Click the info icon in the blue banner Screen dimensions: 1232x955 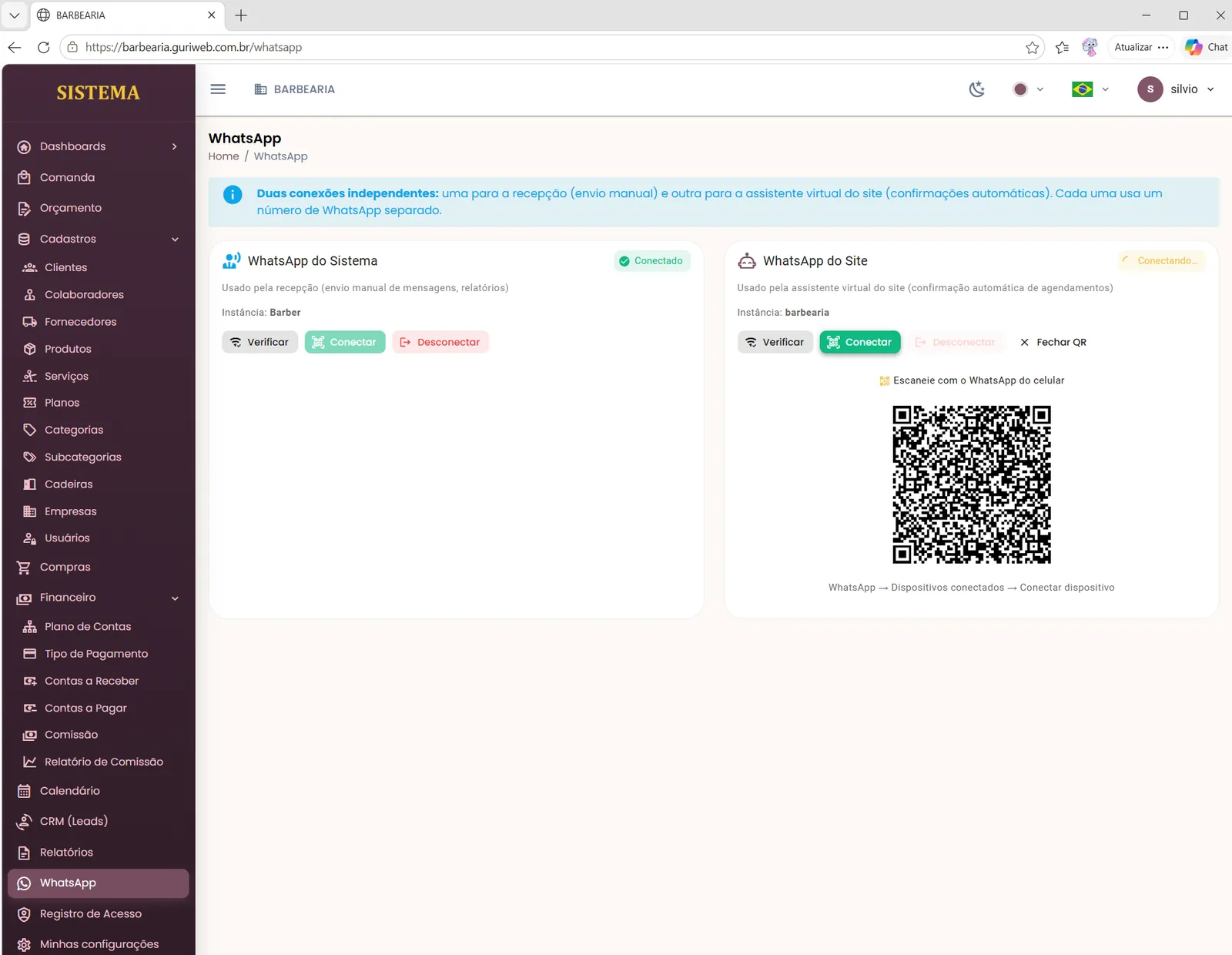[233, 195]
